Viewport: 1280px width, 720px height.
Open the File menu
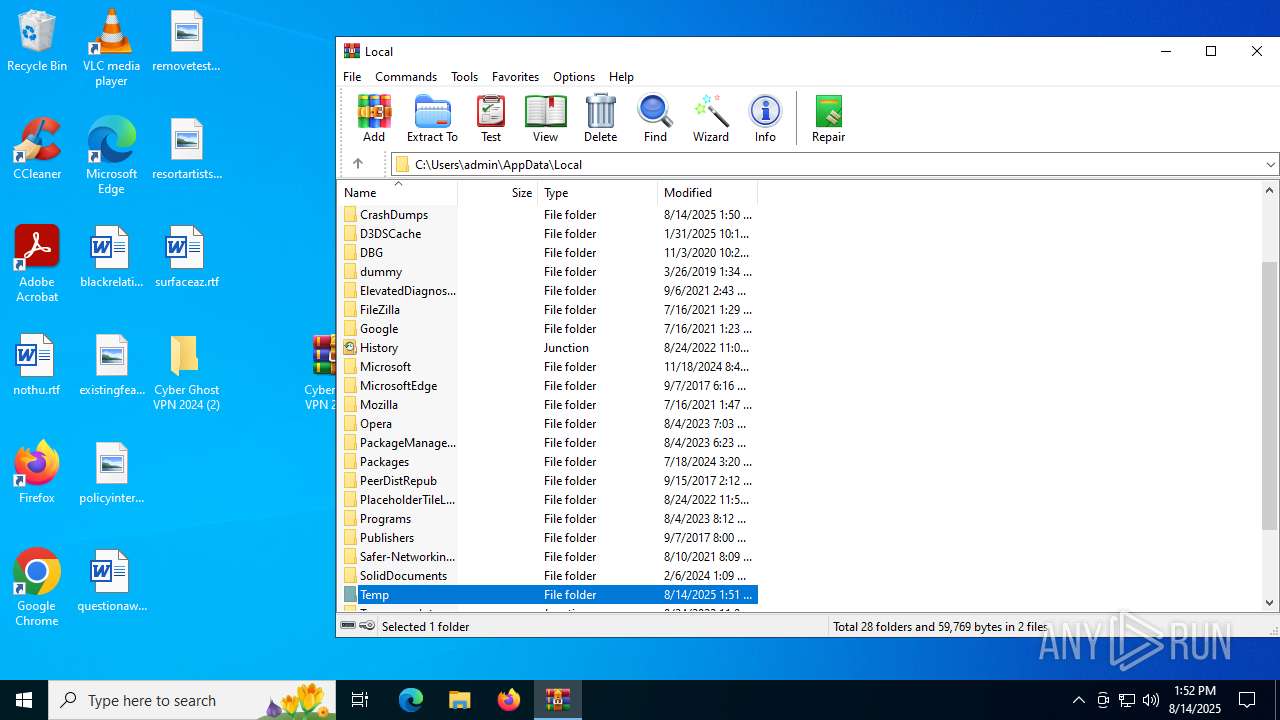pos(352,77)
